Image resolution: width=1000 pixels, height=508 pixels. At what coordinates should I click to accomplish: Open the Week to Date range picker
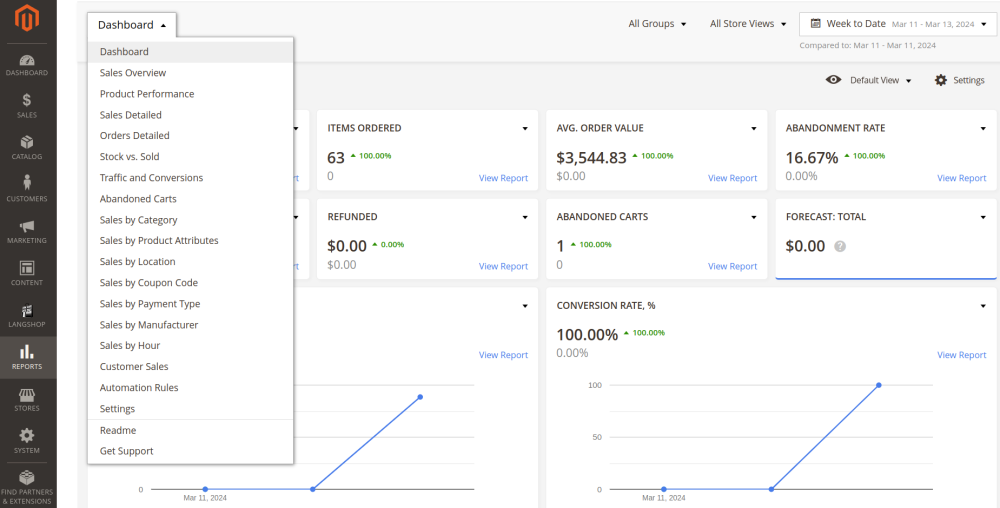tap(898, 24)
